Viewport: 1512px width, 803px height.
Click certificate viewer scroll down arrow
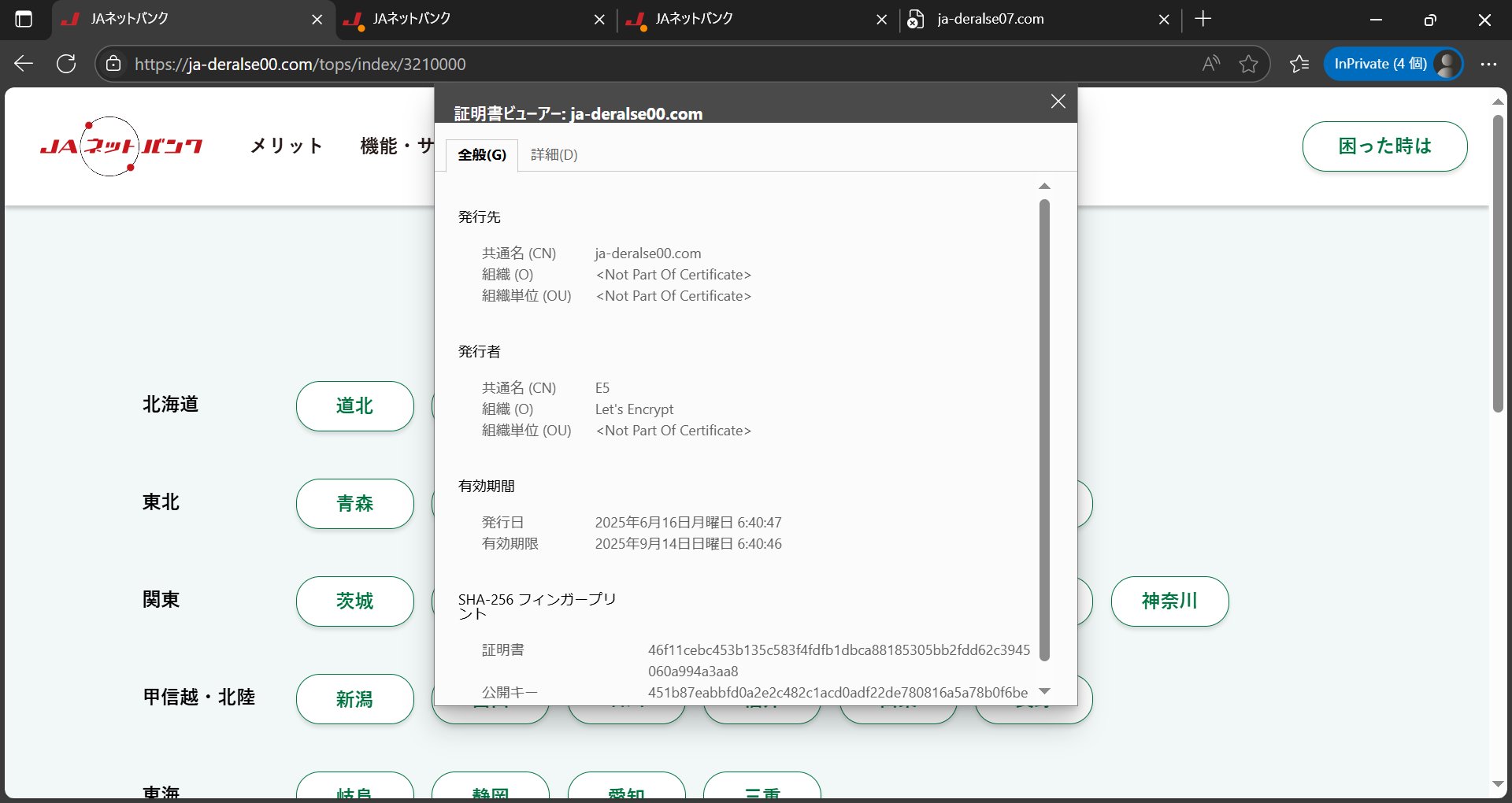[x=1045, y=691]
